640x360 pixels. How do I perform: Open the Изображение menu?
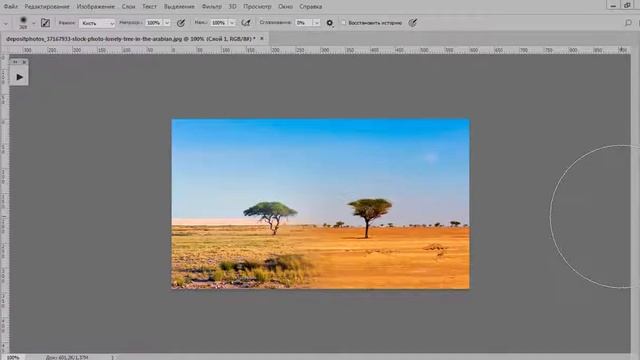[x=96, y=7]
